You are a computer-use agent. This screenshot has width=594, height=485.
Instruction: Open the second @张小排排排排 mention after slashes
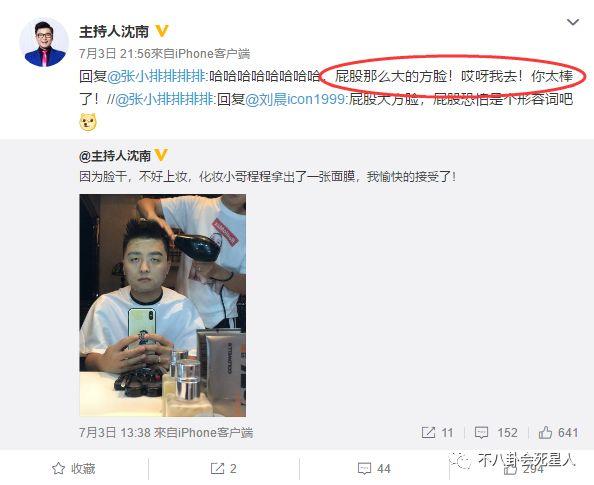(x=164, y=100)
